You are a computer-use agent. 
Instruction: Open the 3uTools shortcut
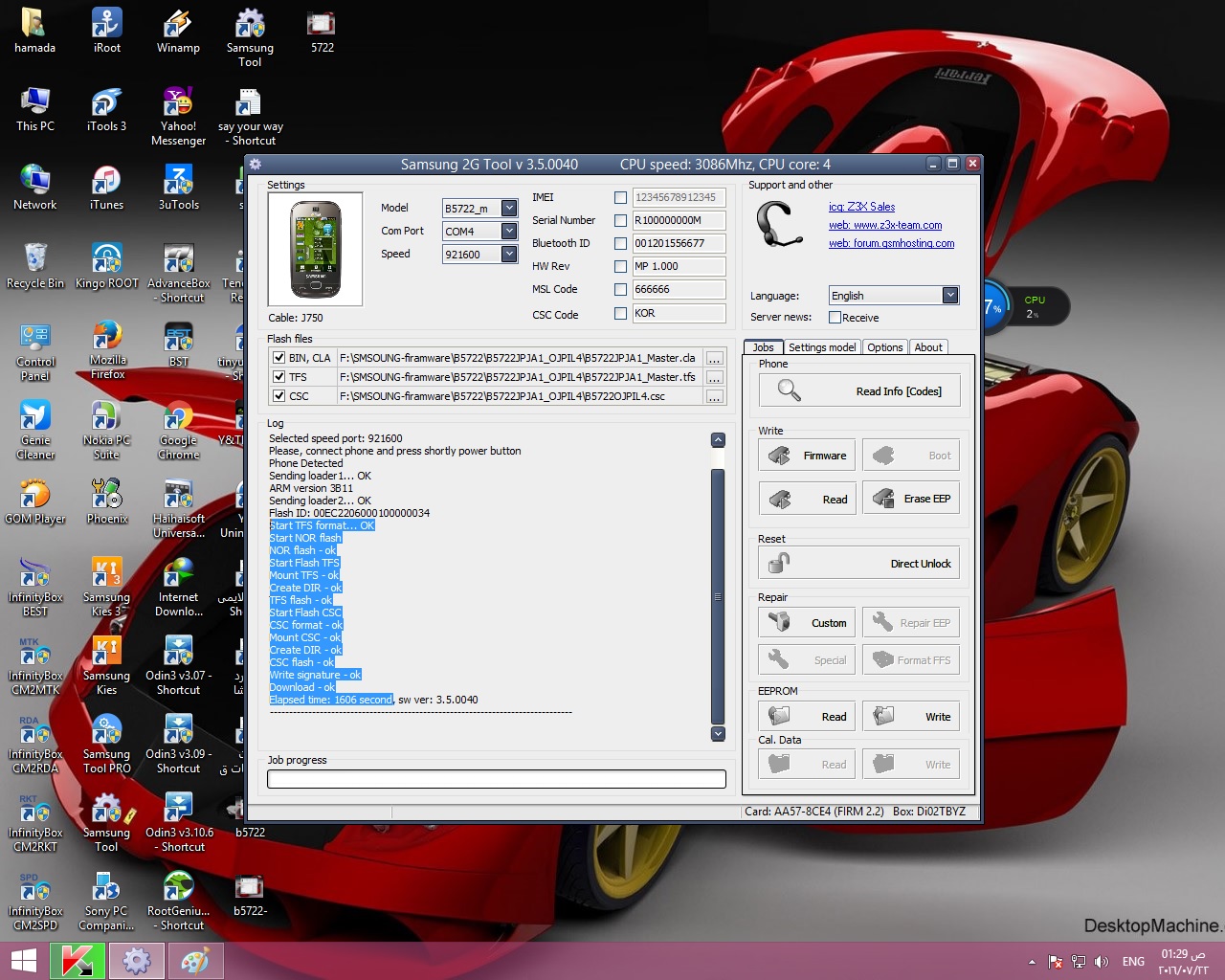click(x=178, y=188)
